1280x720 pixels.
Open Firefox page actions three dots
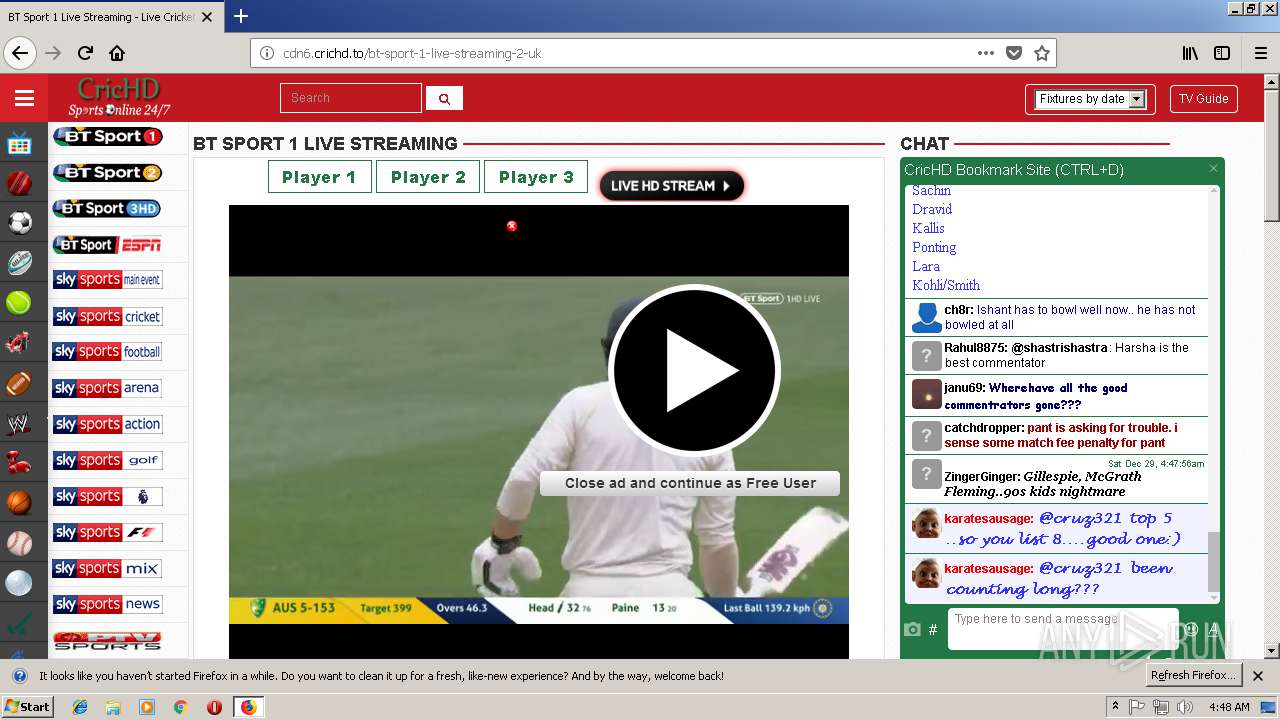point(986,53)
